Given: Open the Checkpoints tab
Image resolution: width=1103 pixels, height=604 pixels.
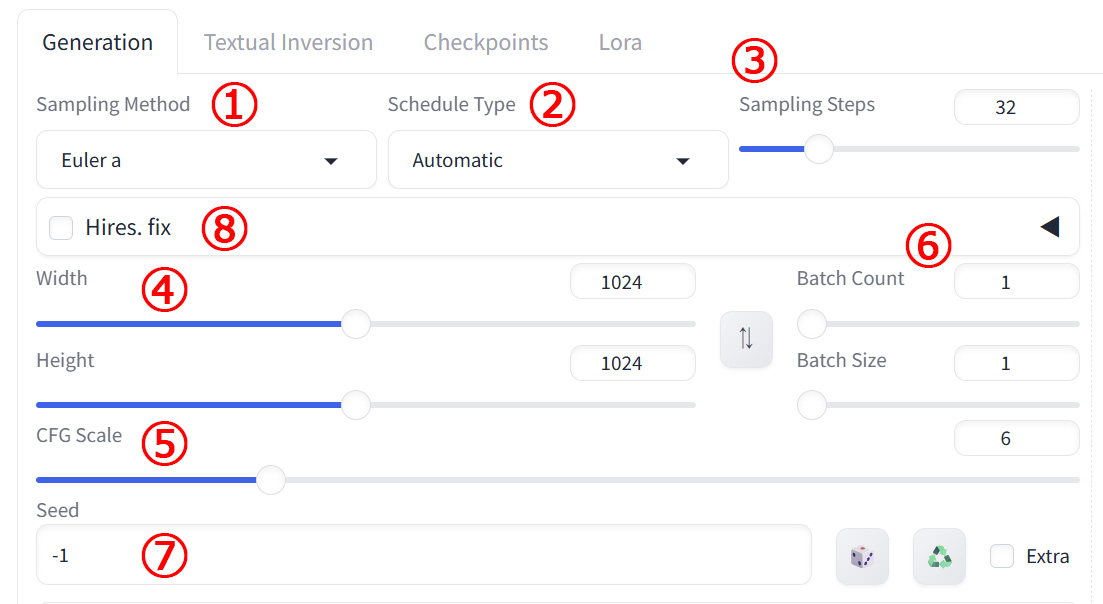Looking at the screenshot, I should click(x=486, y=43).
